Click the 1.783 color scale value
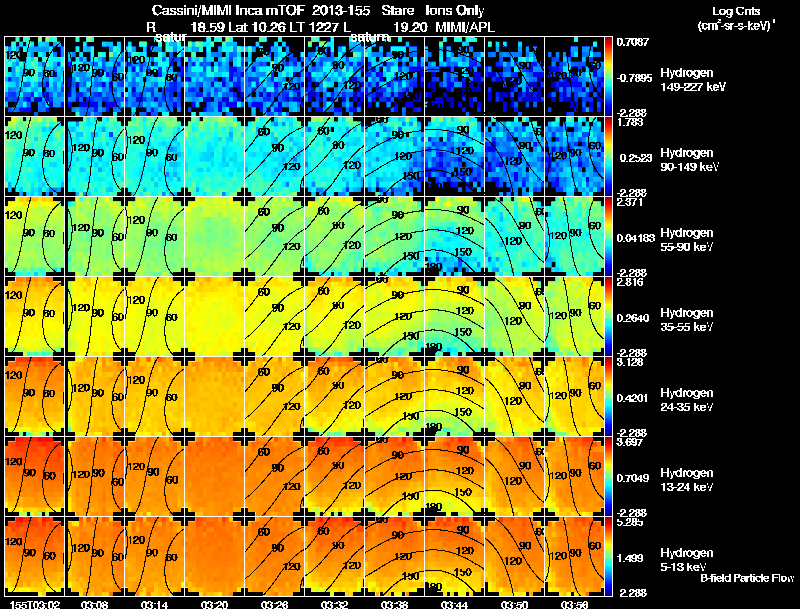 click(630, 122)
